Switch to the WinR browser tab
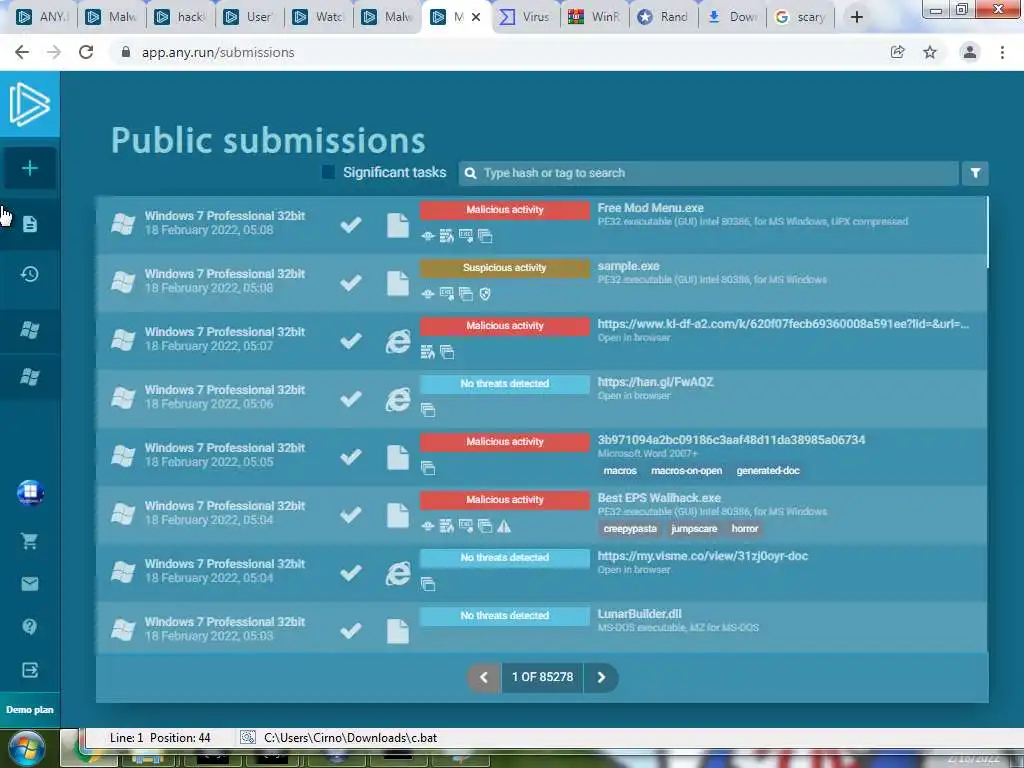This screenshot has width=1024, height=768. tap(594, 17)
